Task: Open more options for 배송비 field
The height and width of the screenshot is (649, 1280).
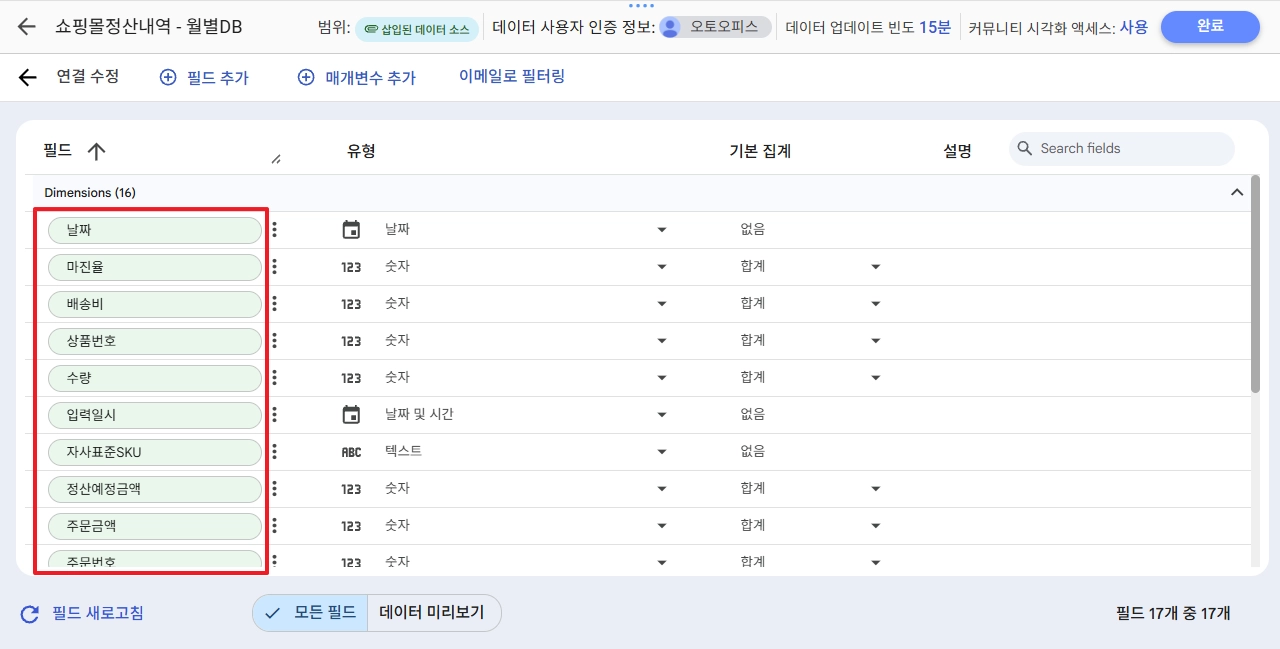Action: pos(275,304)
